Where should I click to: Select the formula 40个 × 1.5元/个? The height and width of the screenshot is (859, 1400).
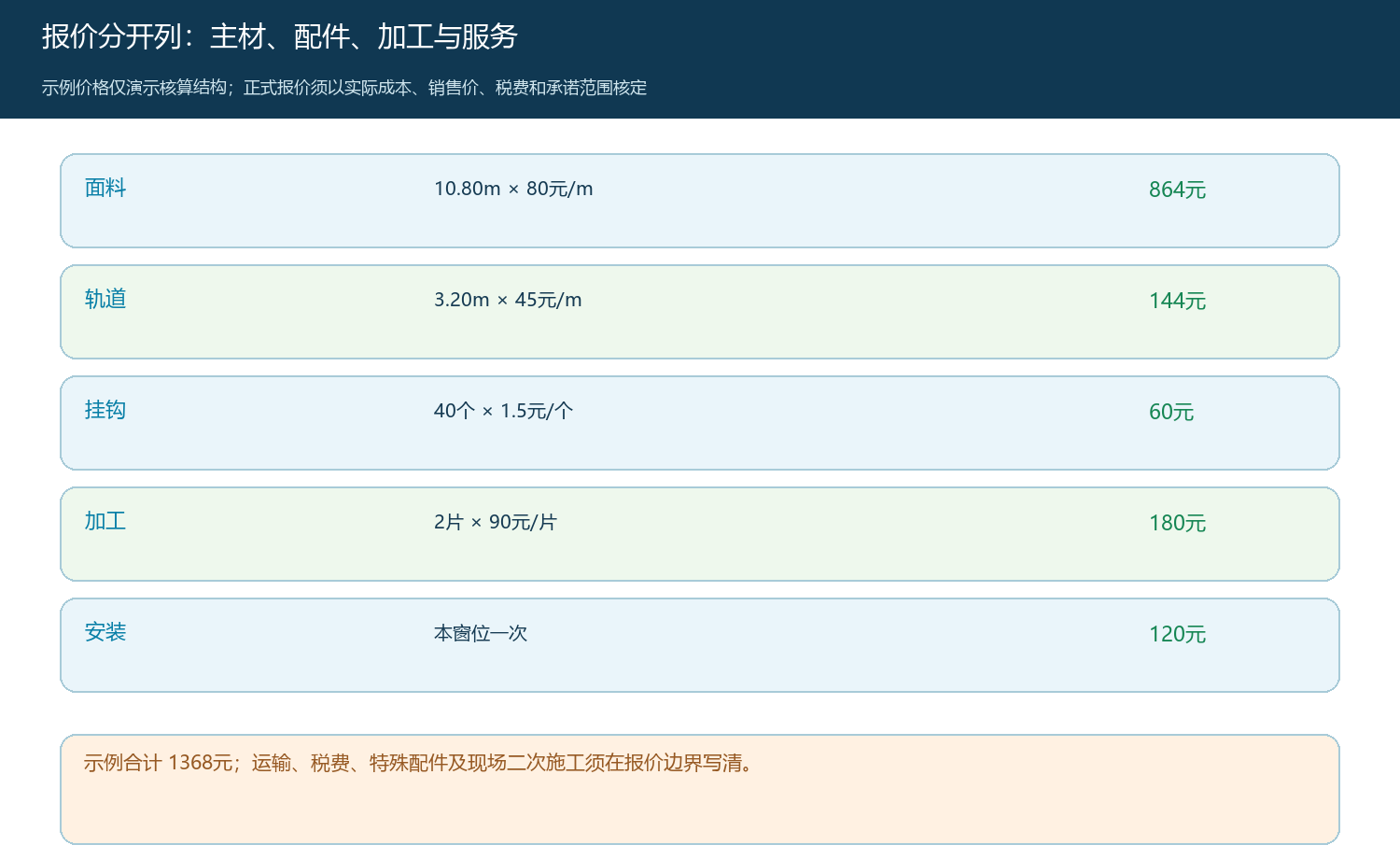(504, 411)
